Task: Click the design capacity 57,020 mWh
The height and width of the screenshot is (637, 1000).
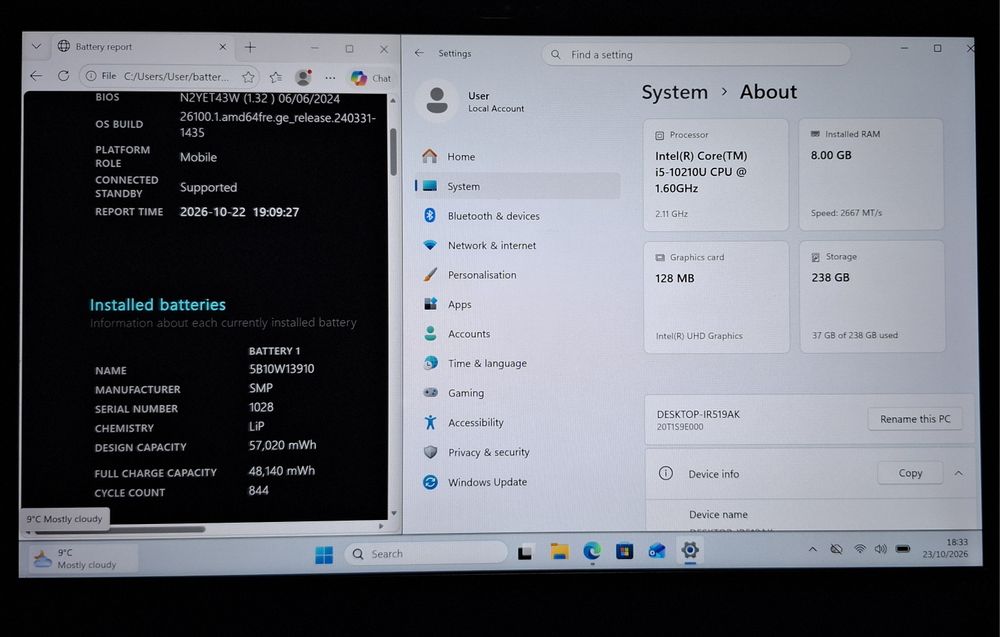Action: click(283, 445)
